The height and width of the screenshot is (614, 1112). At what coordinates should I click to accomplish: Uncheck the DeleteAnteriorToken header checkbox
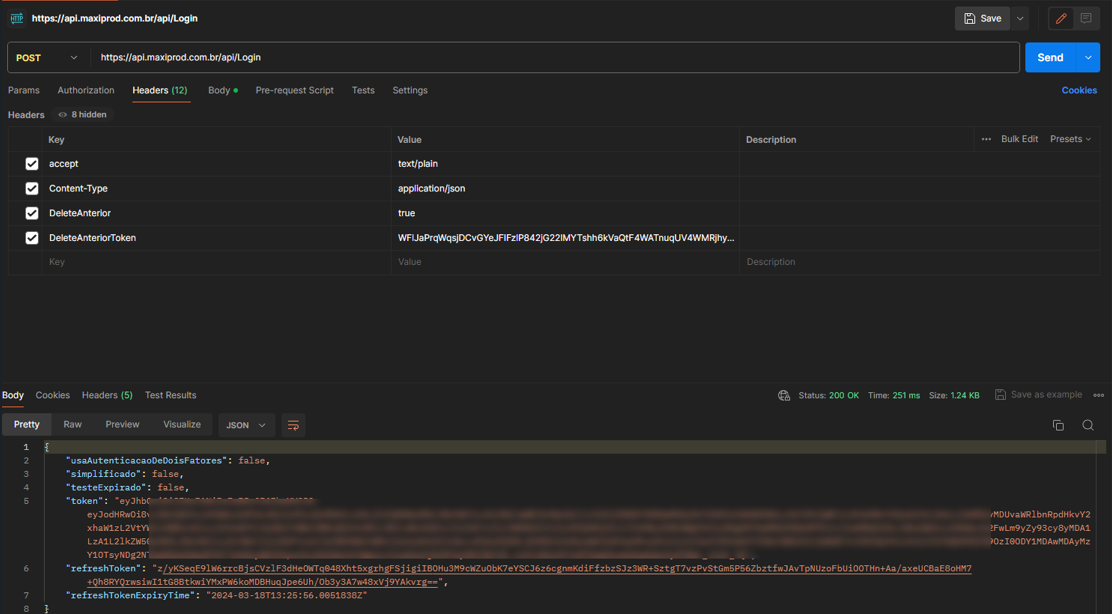pos(32,238)
